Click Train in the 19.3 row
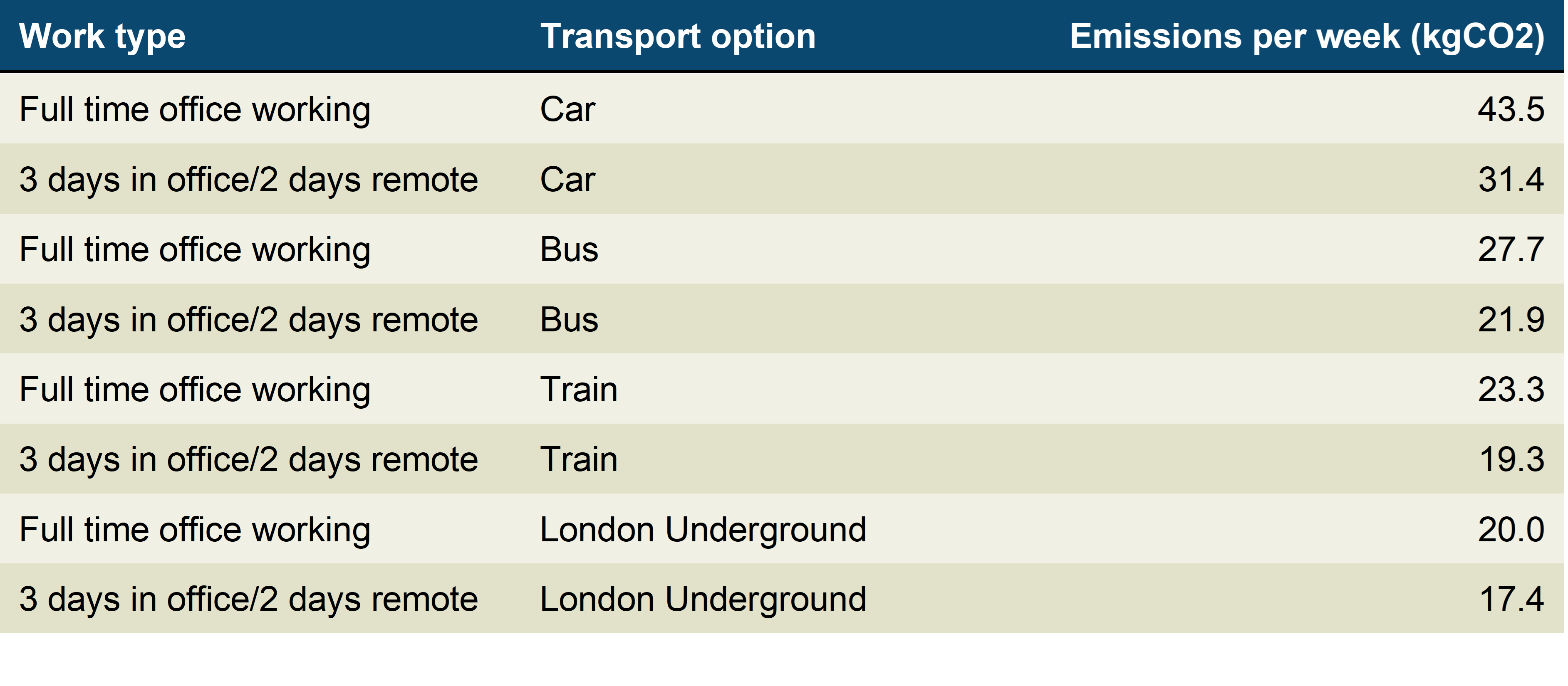The height and width of the screenshot is (686, 1568). pyautogui.click(x=578, y=460)
